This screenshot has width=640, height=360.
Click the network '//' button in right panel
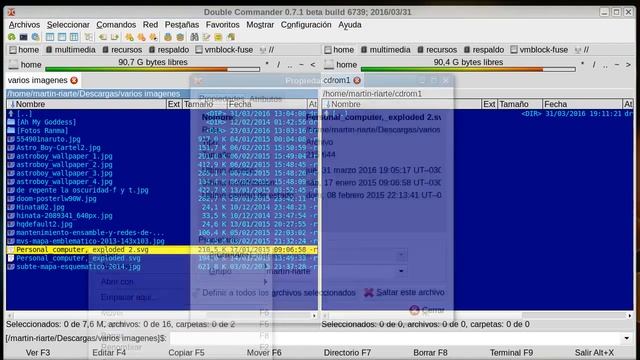(x=582, y=50)
